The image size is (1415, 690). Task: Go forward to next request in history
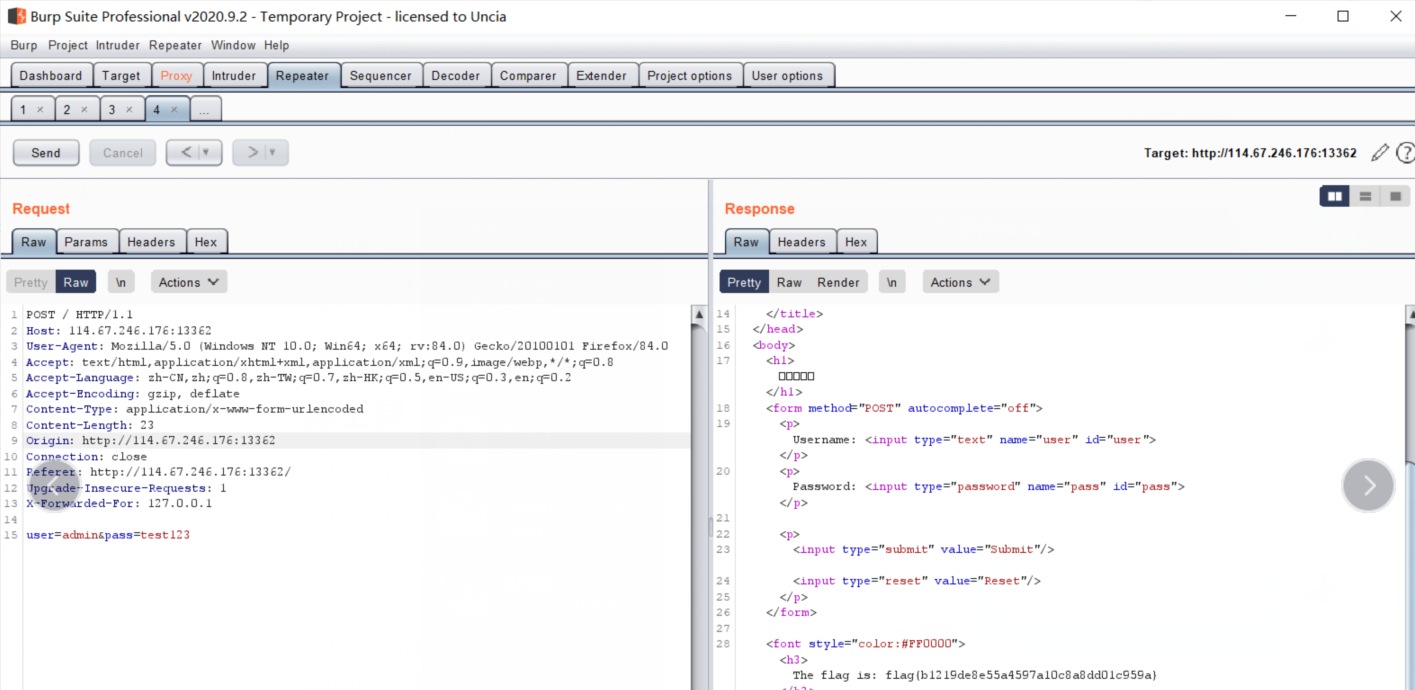click(x=252, y=152)
